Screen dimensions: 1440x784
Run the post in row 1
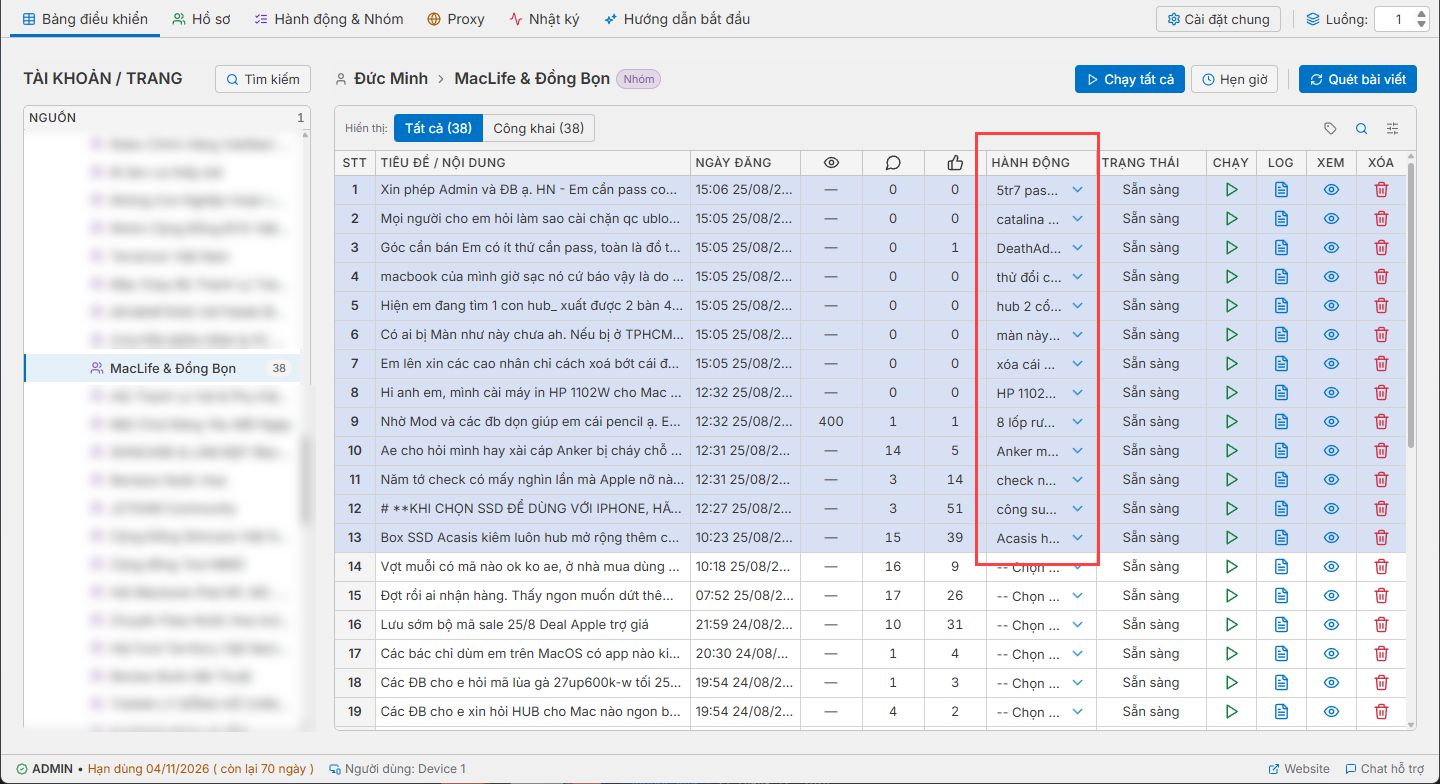(1231, 190)
